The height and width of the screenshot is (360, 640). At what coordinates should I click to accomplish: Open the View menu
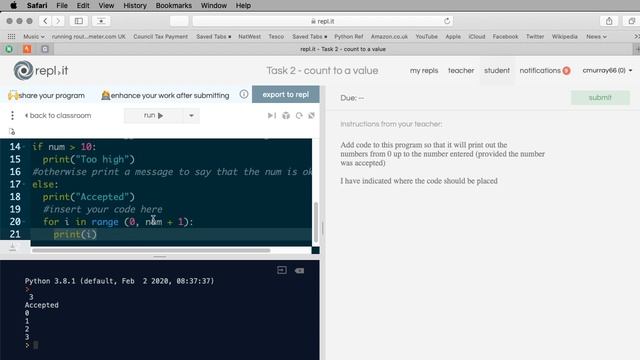point(106,5)
